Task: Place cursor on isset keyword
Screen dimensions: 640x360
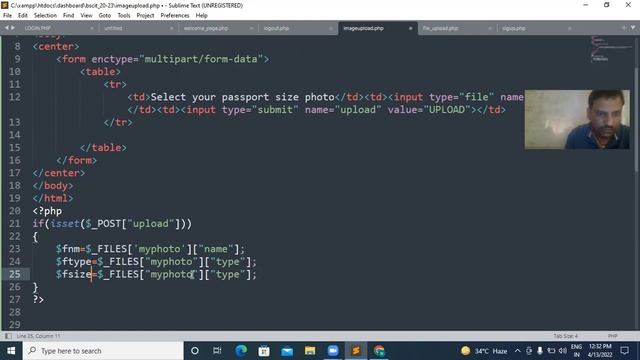Action: click(65, 224)
